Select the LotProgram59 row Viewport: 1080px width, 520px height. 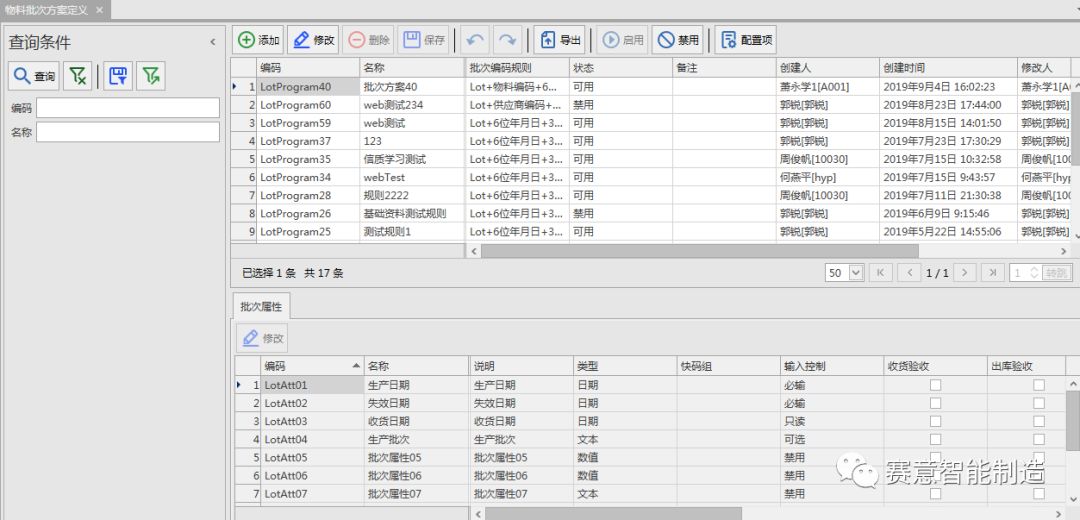[x=295, y=123]
